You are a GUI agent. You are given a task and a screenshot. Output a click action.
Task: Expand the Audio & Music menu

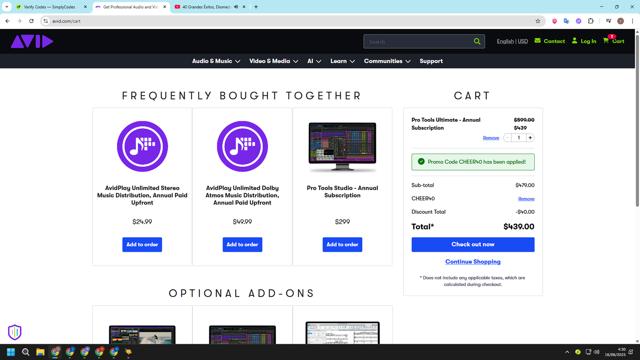216,61
